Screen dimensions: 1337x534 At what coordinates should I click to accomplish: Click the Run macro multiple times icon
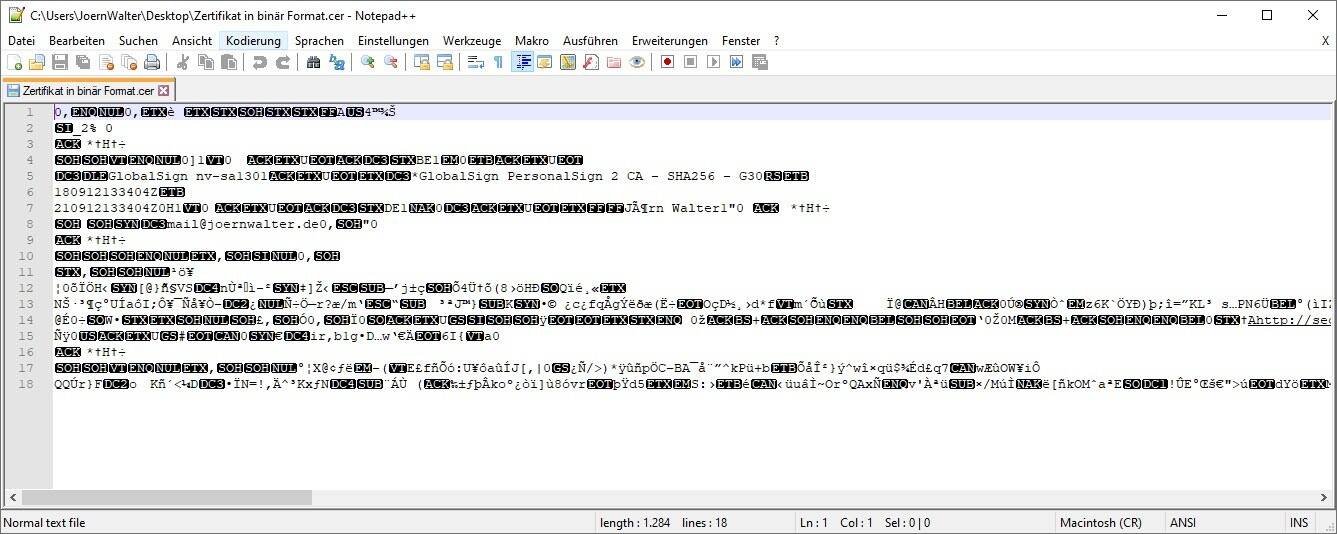pos(737,62)
